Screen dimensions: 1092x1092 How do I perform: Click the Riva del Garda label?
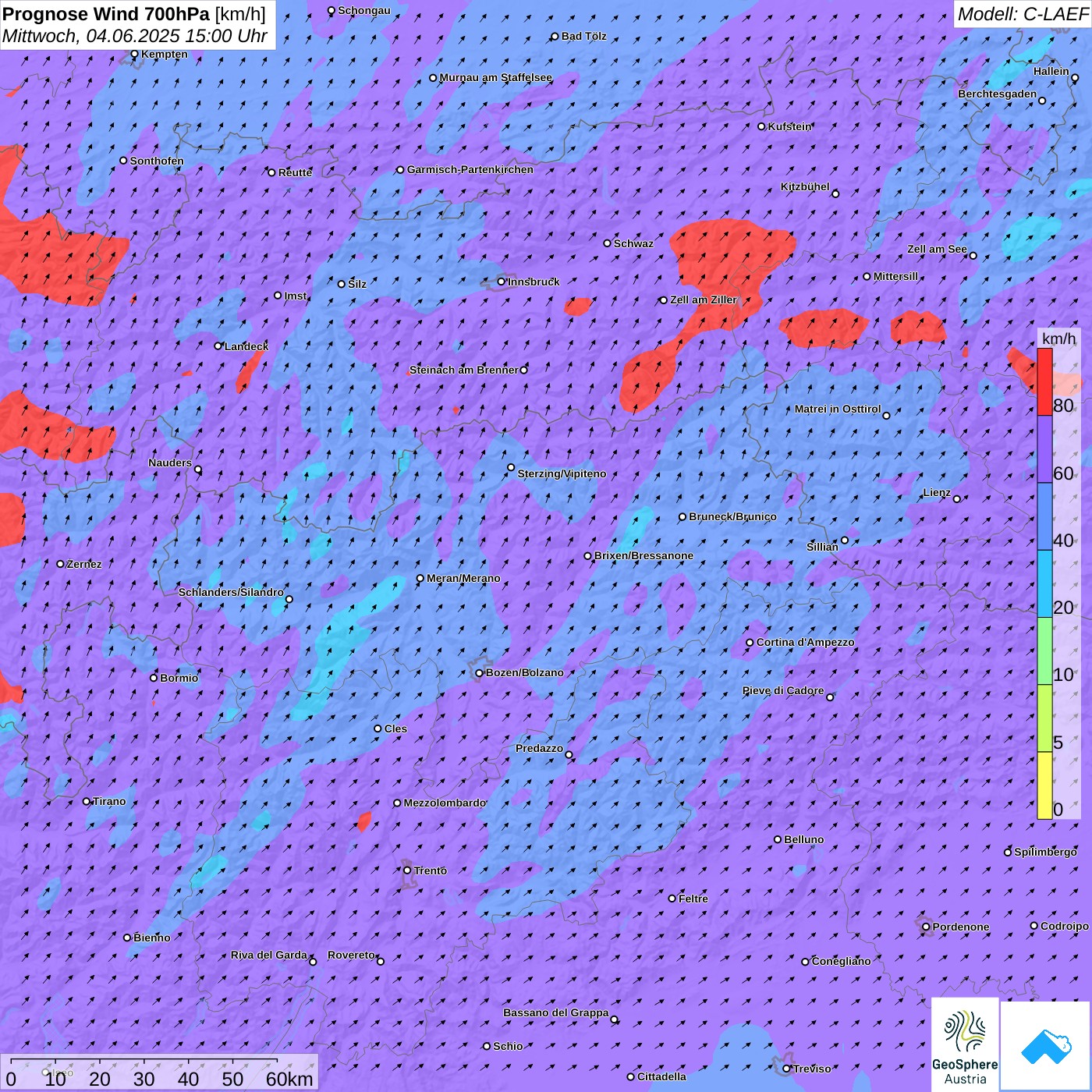[269, 955]
